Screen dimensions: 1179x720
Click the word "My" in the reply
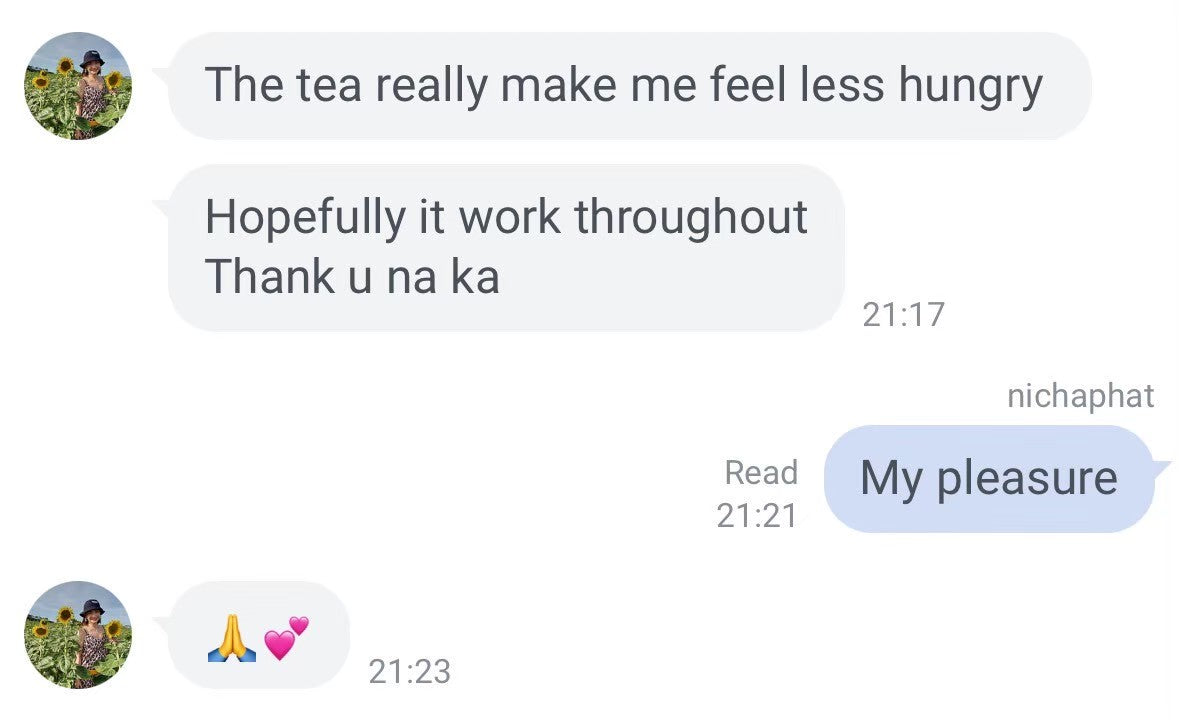890,478
